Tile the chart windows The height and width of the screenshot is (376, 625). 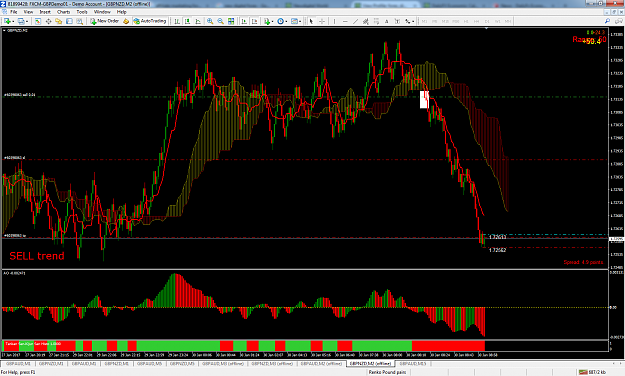click(x=231, y=21)
